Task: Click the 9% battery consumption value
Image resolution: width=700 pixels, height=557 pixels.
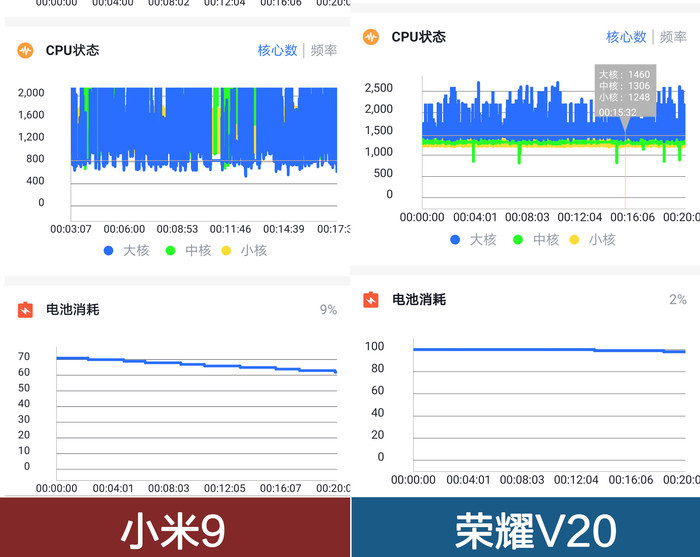Action: [x=328, y=310]
